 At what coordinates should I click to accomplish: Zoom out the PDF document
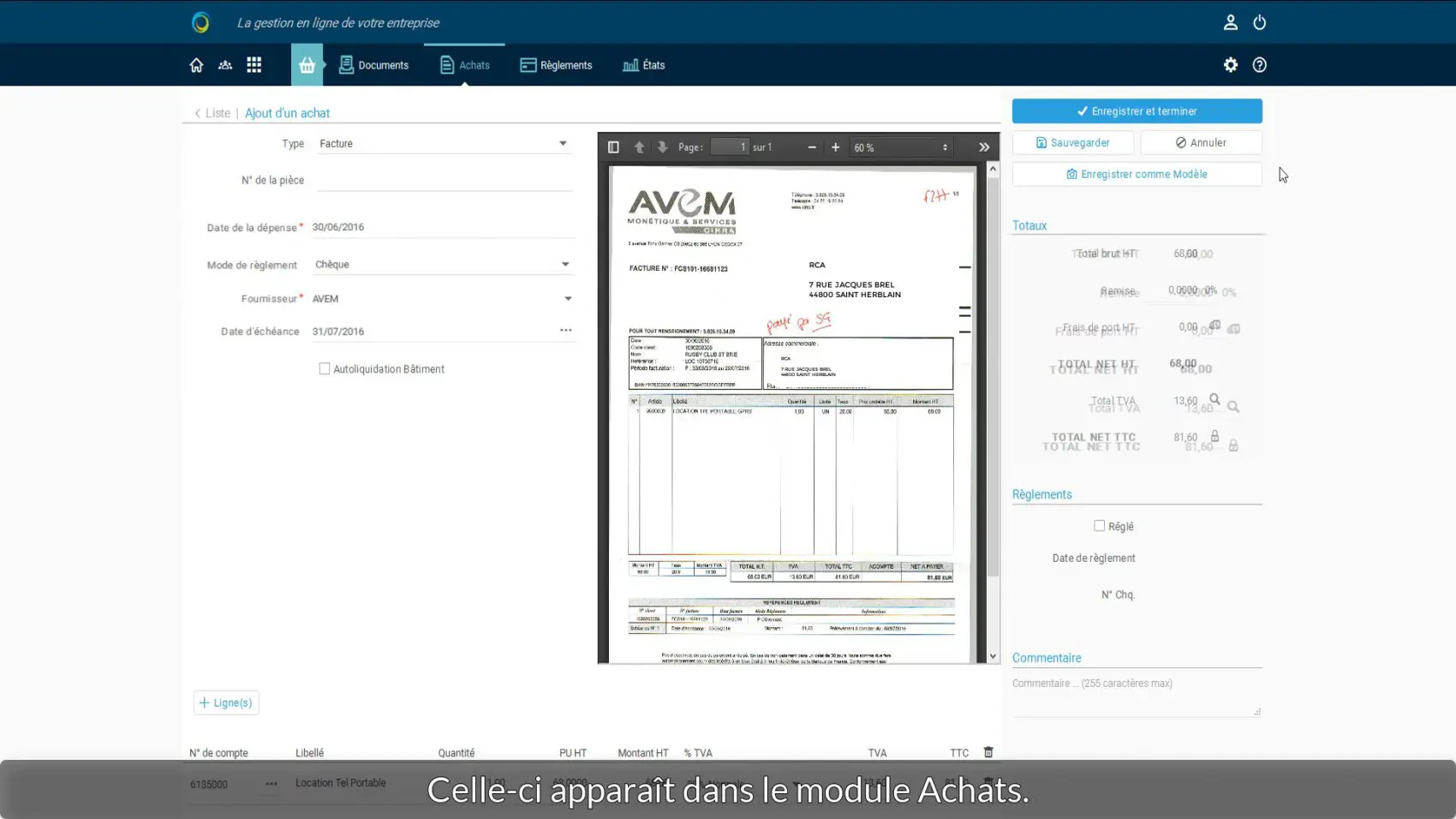(x=812, y=147)
